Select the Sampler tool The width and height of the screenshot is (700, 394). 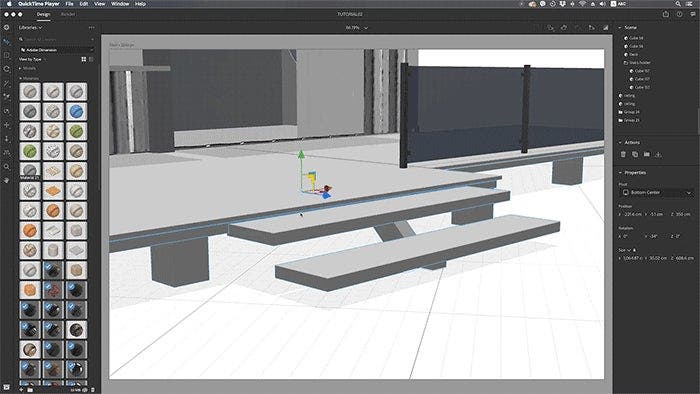click(6, 97)
